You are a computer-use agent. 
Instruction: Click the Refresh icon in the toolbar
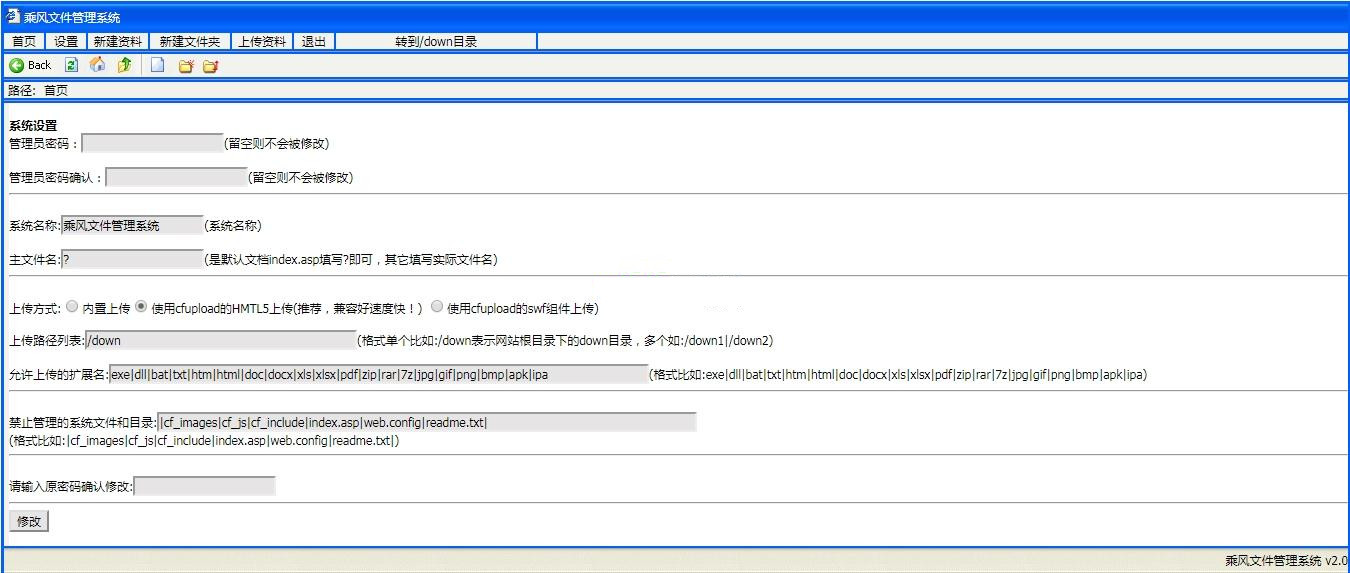[x=71, y=65]
